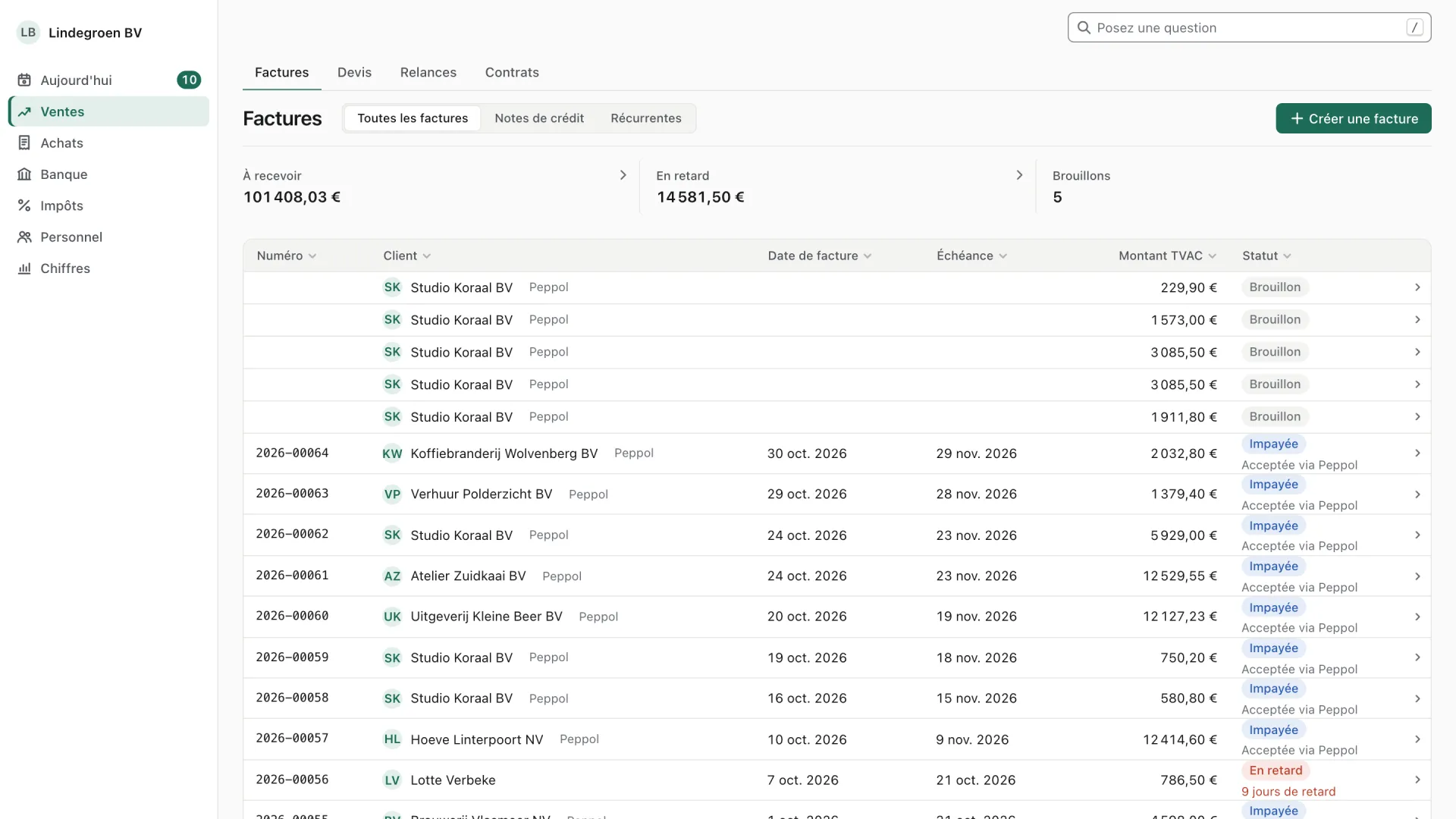1456x819 pixels.
Task: Click the LB company avatar
Action: [x=28, y=33]
